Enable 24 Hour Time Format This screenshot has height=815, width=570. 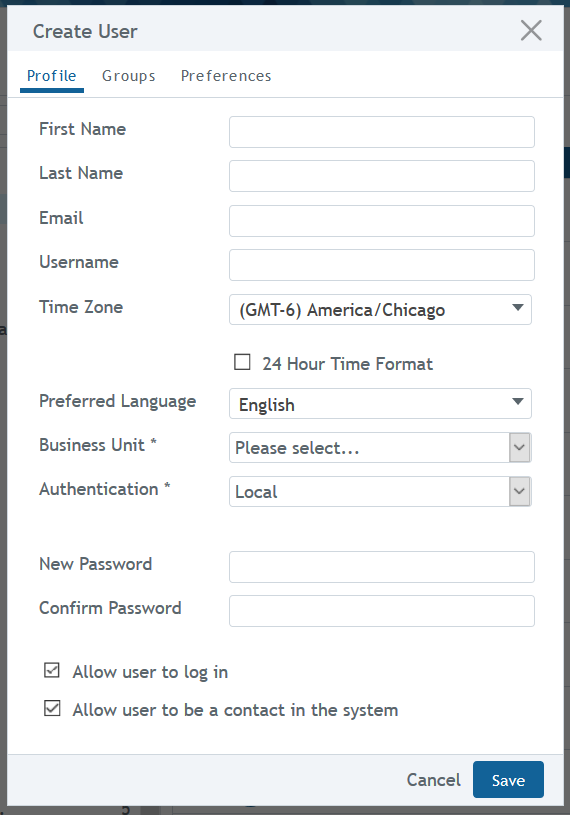coord(242,362)
